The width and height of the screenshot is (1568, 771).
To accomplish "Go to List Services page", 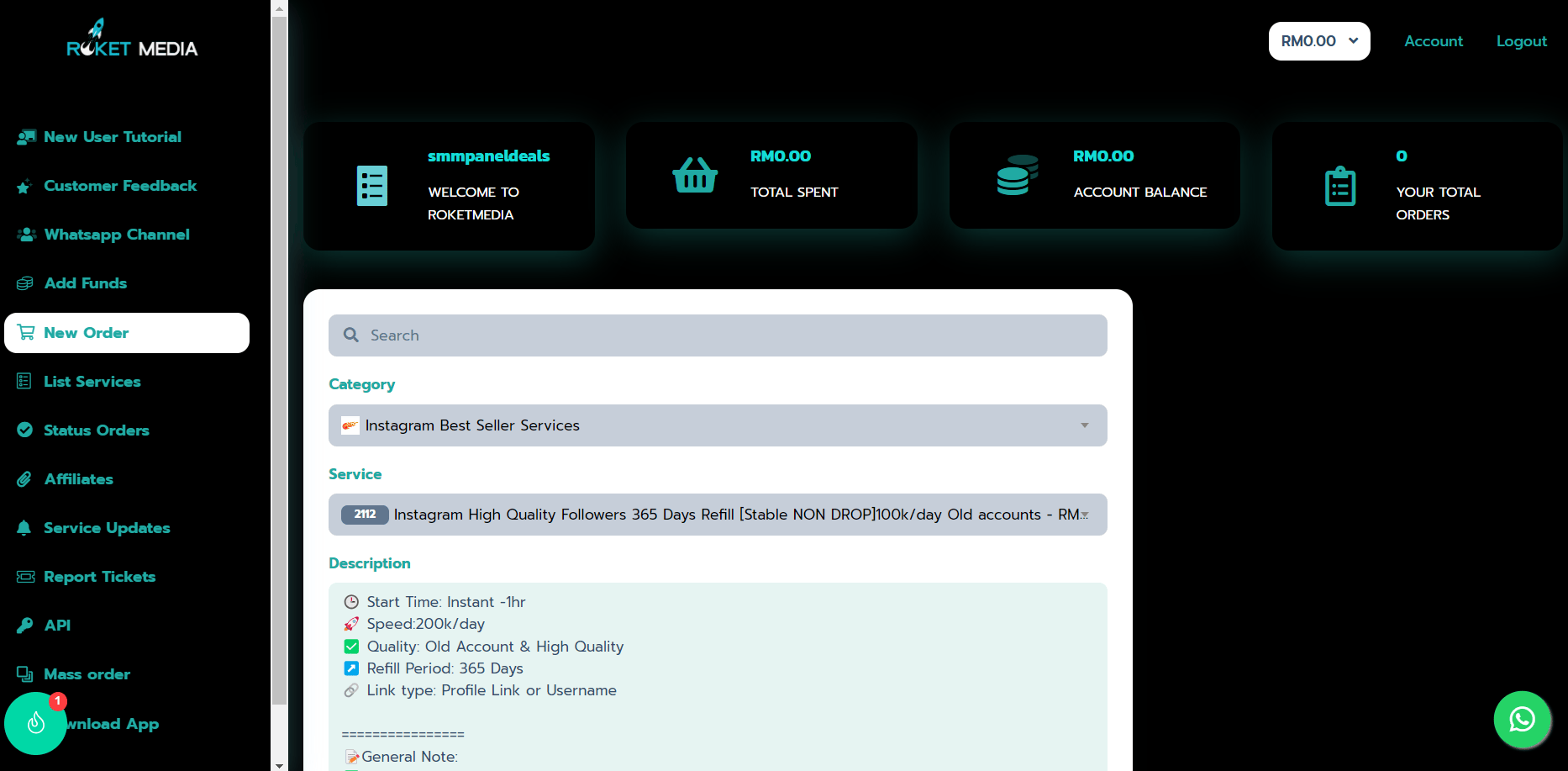I will (x=92, y=382).
